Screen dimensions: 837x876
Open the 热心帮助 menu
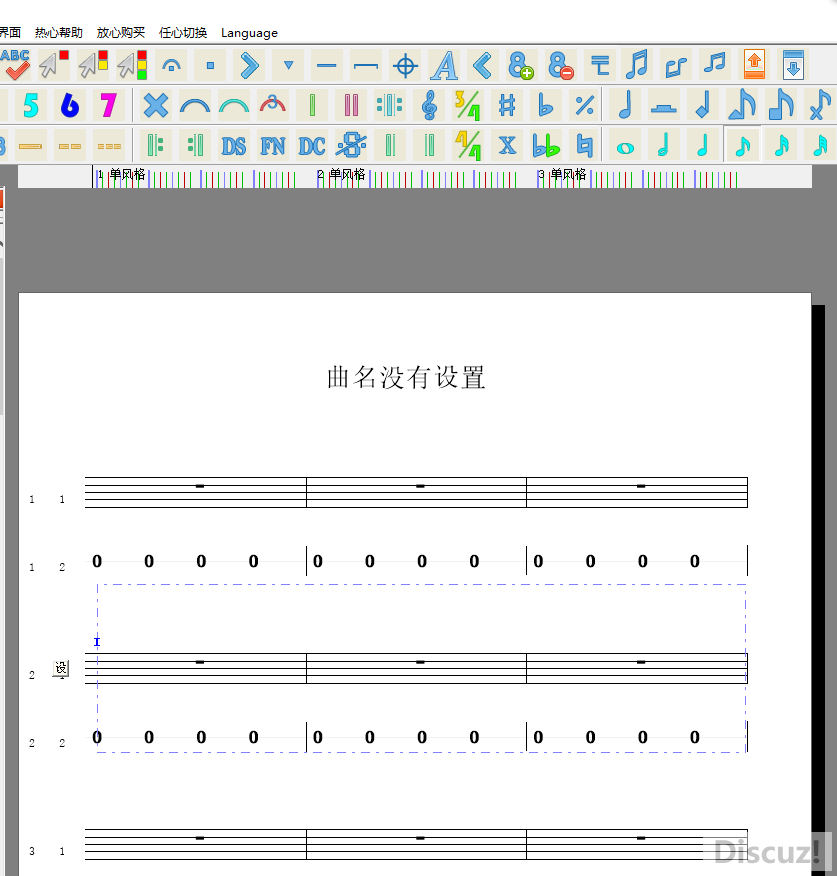click(x=59, y=33)
